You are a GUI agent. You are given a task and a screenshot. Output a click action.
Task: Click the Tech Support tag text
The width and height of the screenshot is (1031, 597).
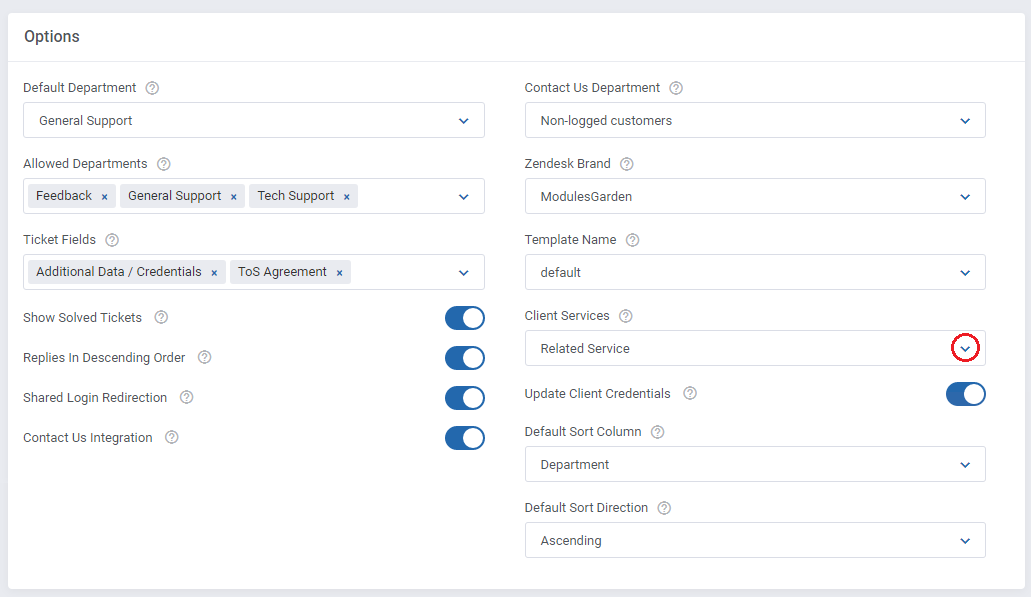(x=296, y=196)
